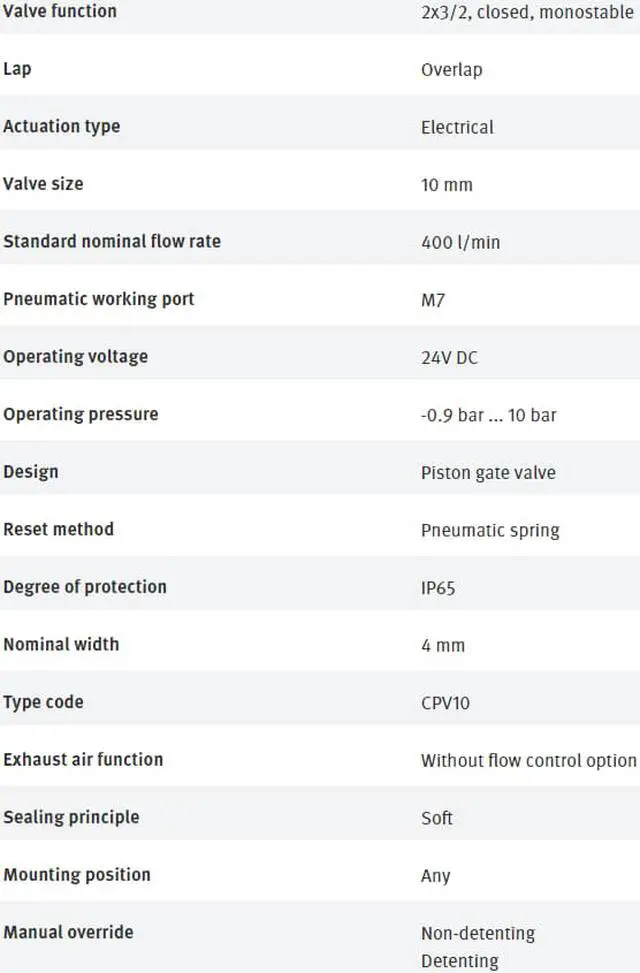This screenshot has width=640, height=973.
Task: Click the "CPV10" type code value
Action: pyautogui.click(x=445, y=703)
